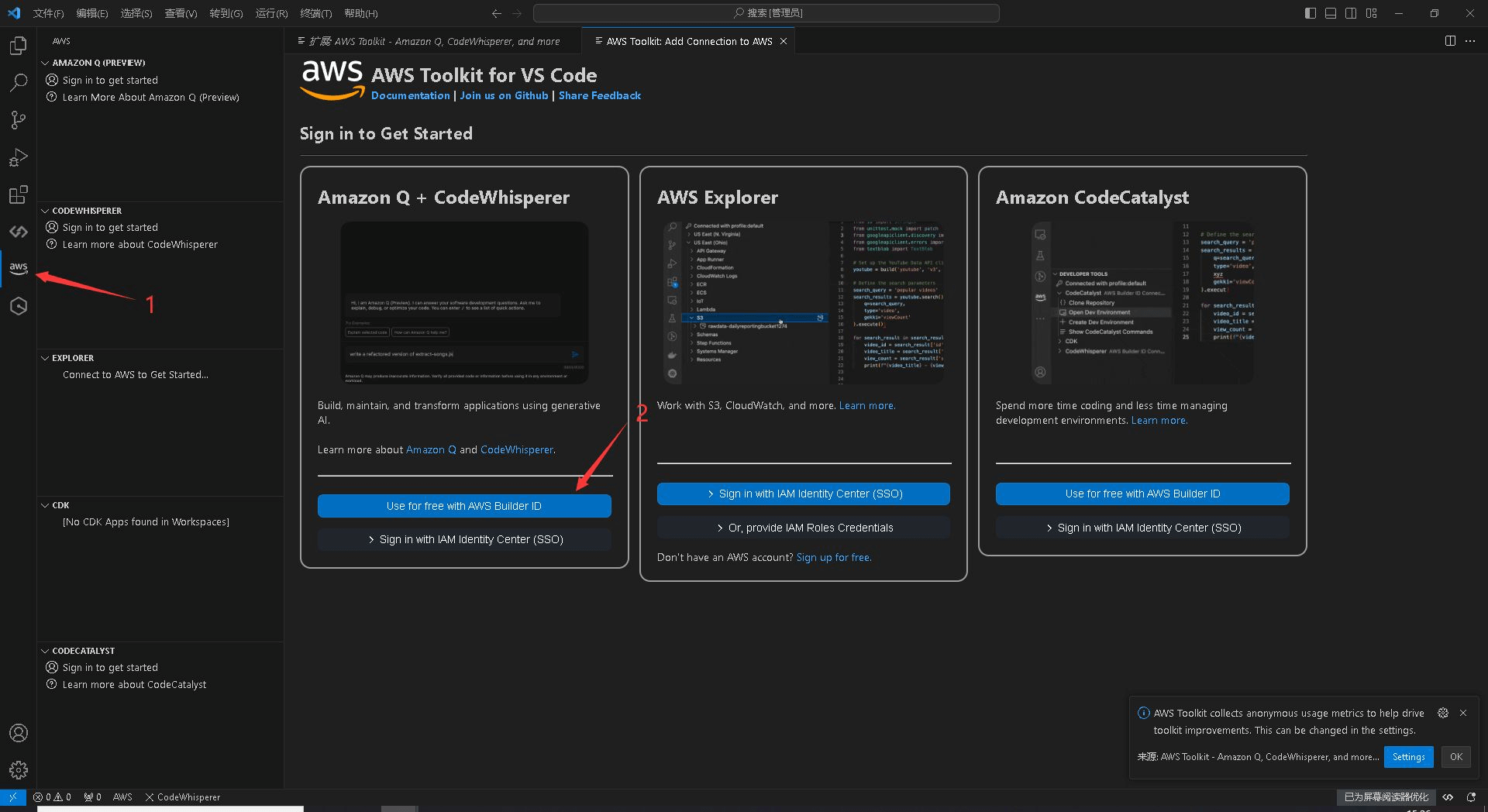Open the Documentation link

(x=411, y=95)
